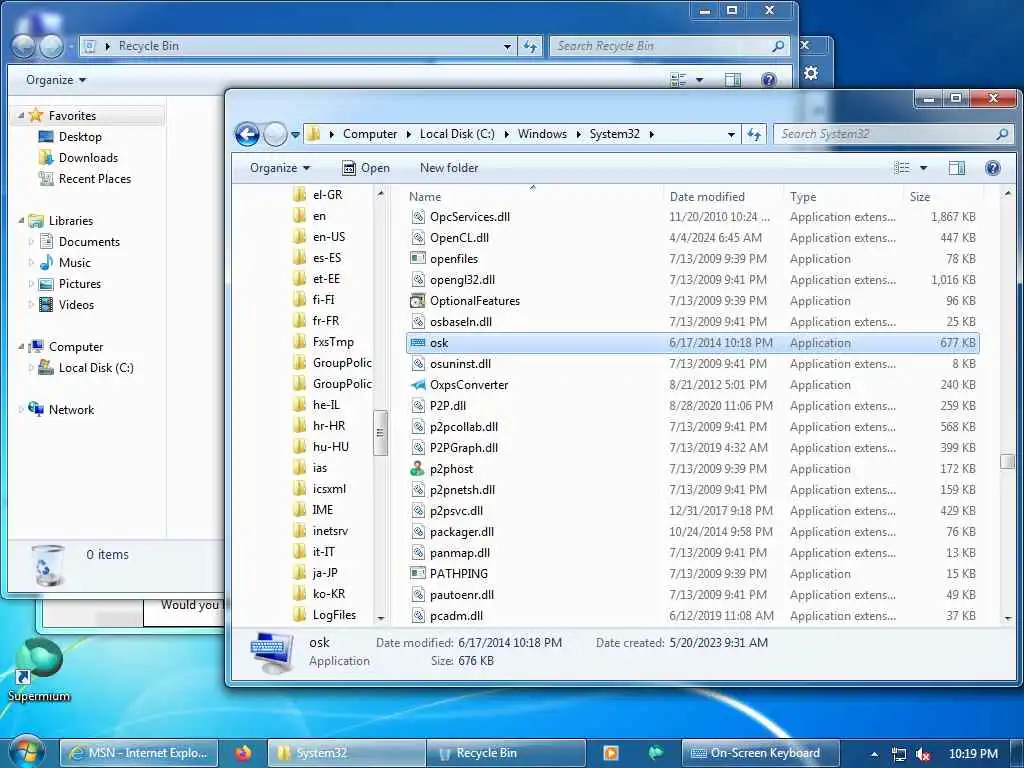Select the OptionalFeatures application icon
This screenshot has height=768, width=1024.
(x=418, y=301)
